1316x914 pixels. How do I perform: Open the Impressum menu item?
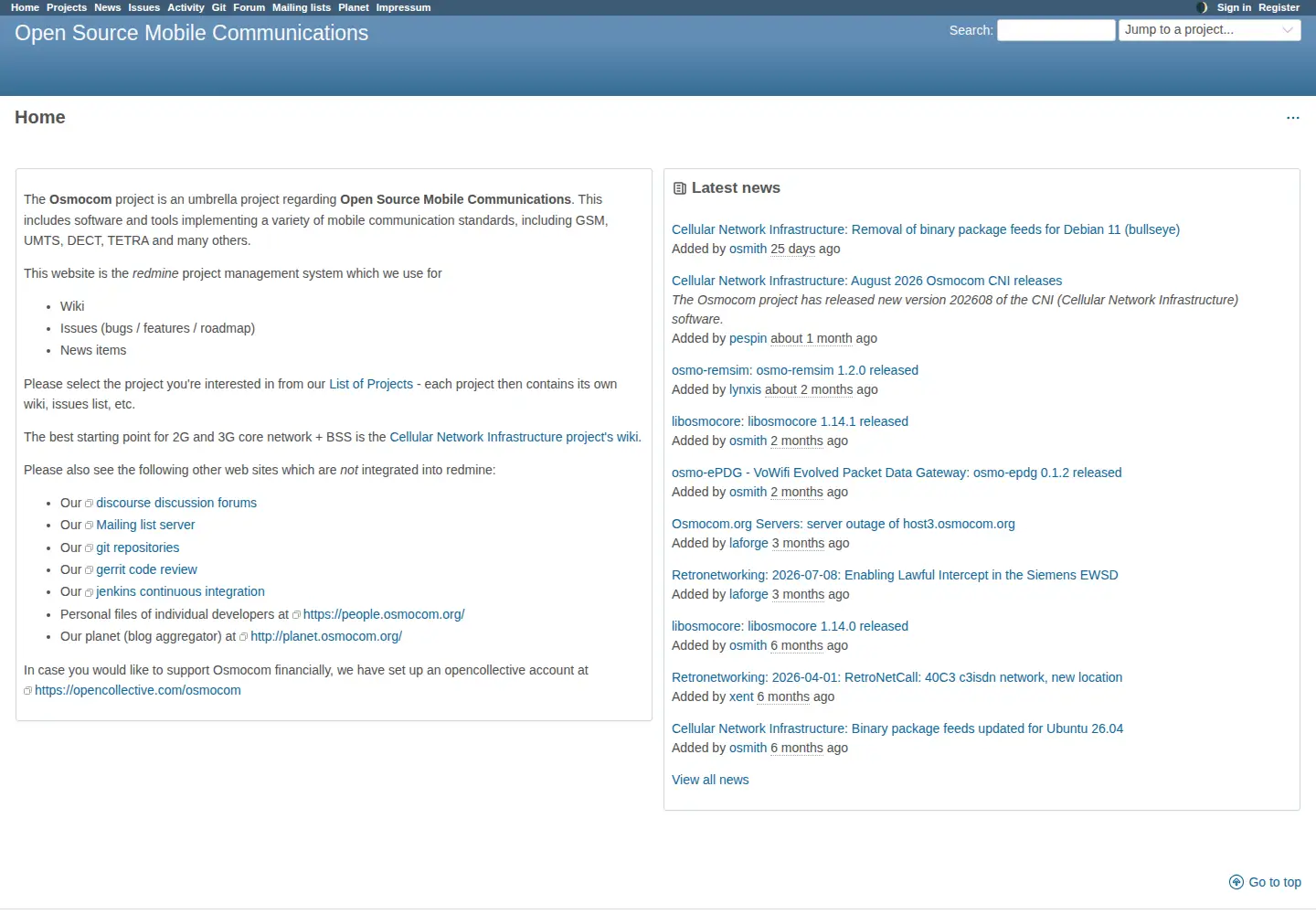(x=403, y=7)
